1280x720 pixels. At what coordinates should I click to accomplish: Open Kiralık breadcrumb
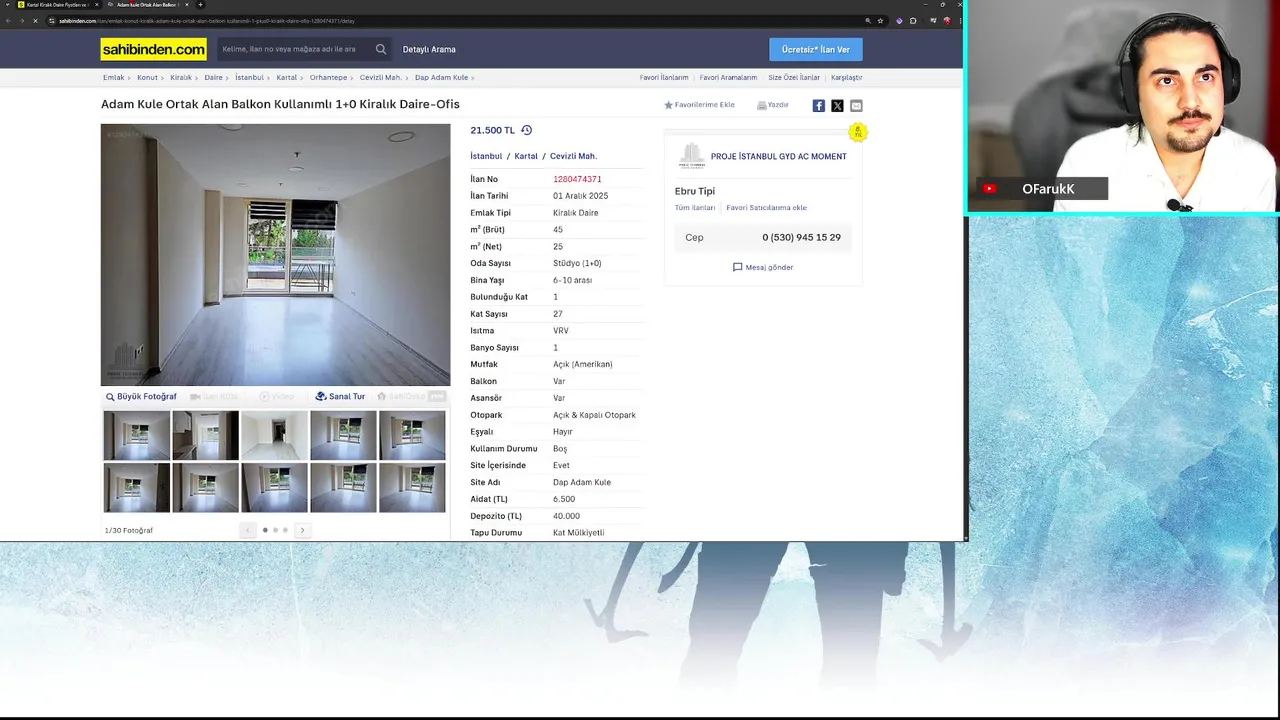(x=181, y=77)
